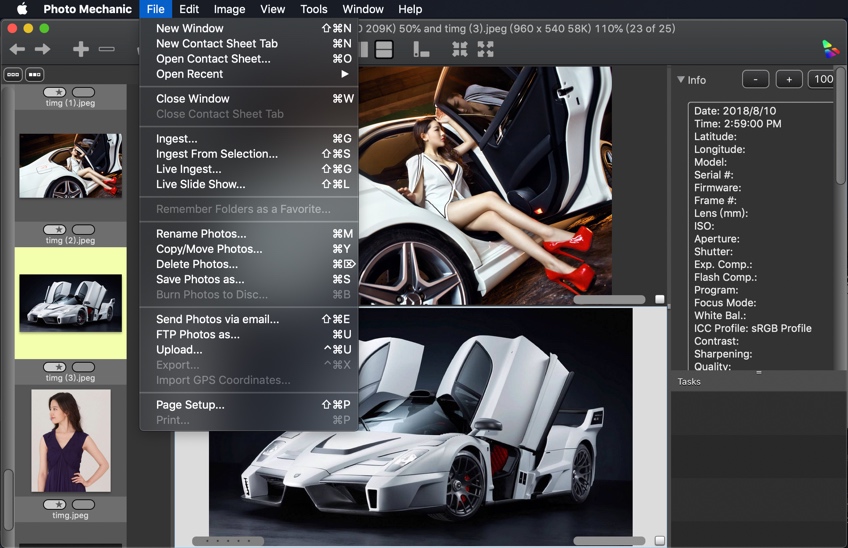
Task: Open the View menu
Action: pyautogui.click(x=273, y=9)
